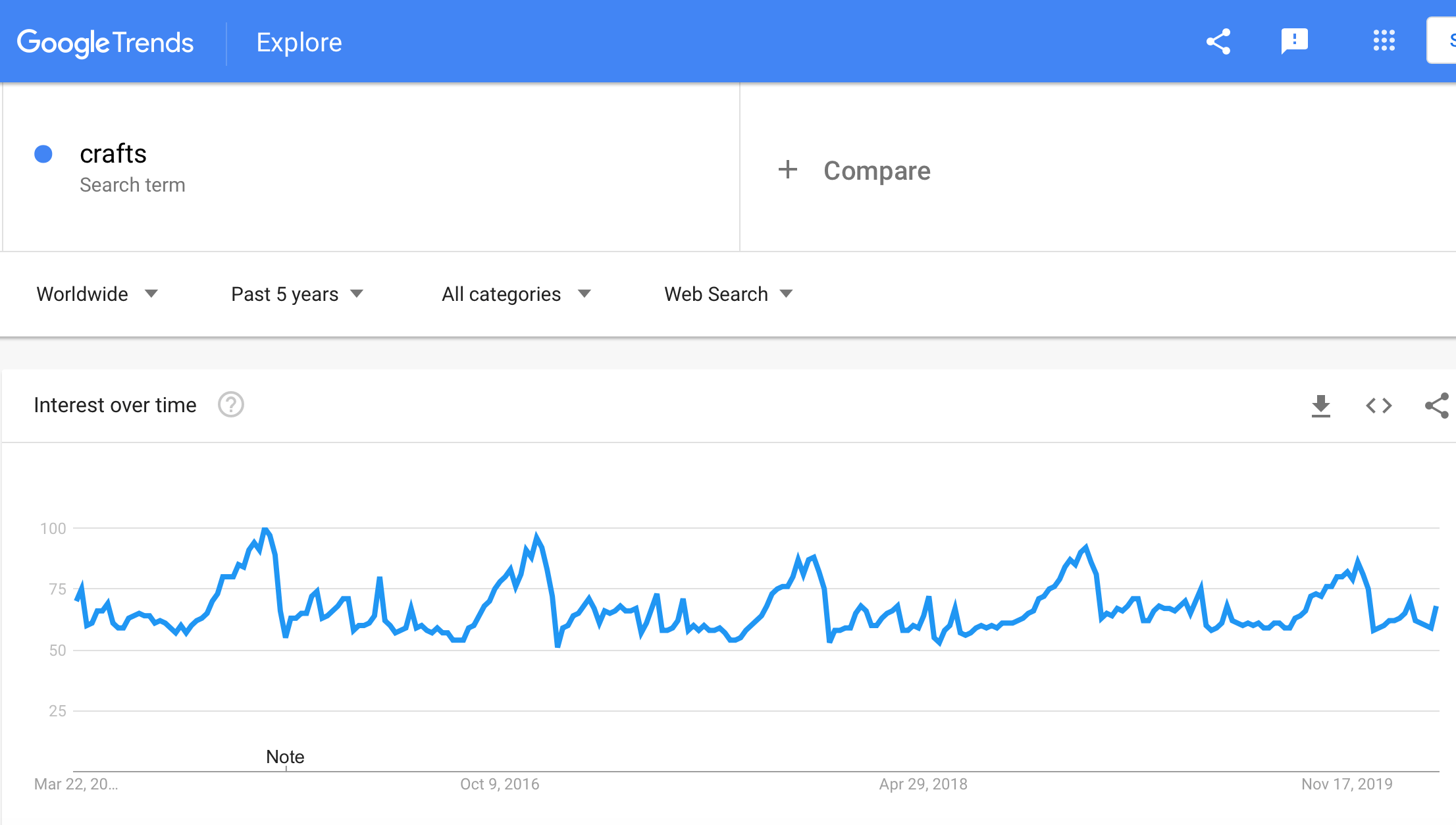1456x825 pixels.
Task: Expand the All categories dropdown
Action: 517,294
